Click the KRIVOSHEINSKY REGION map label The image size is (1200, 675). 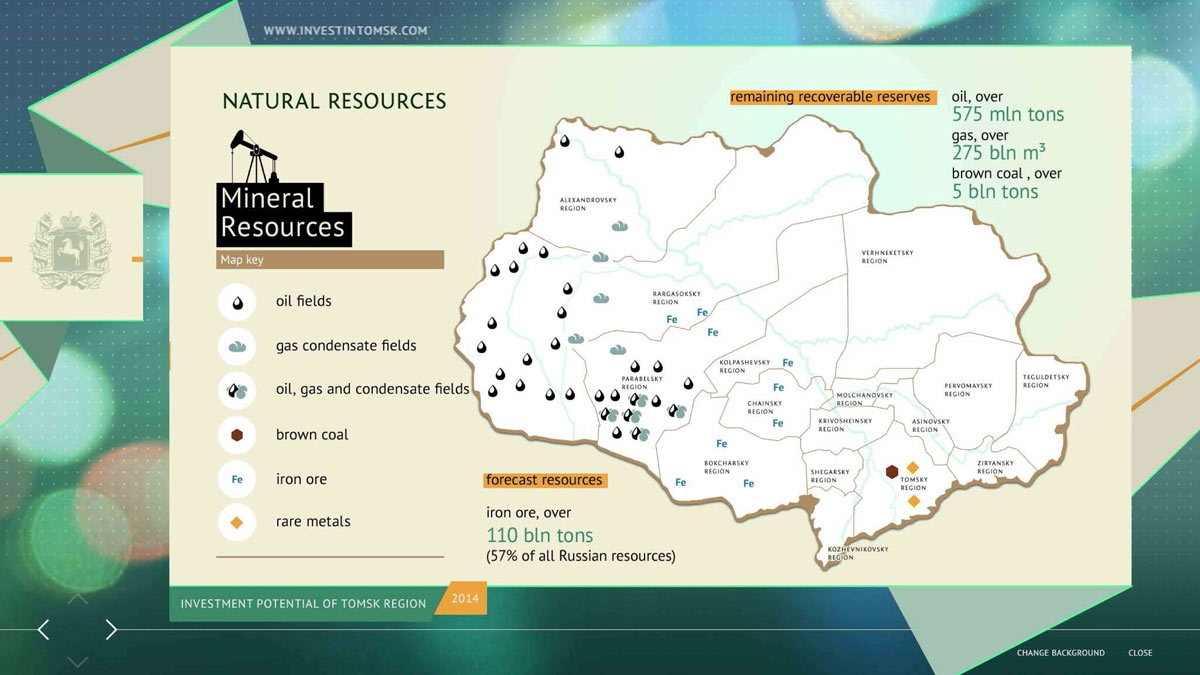click(x=845, y=425)
